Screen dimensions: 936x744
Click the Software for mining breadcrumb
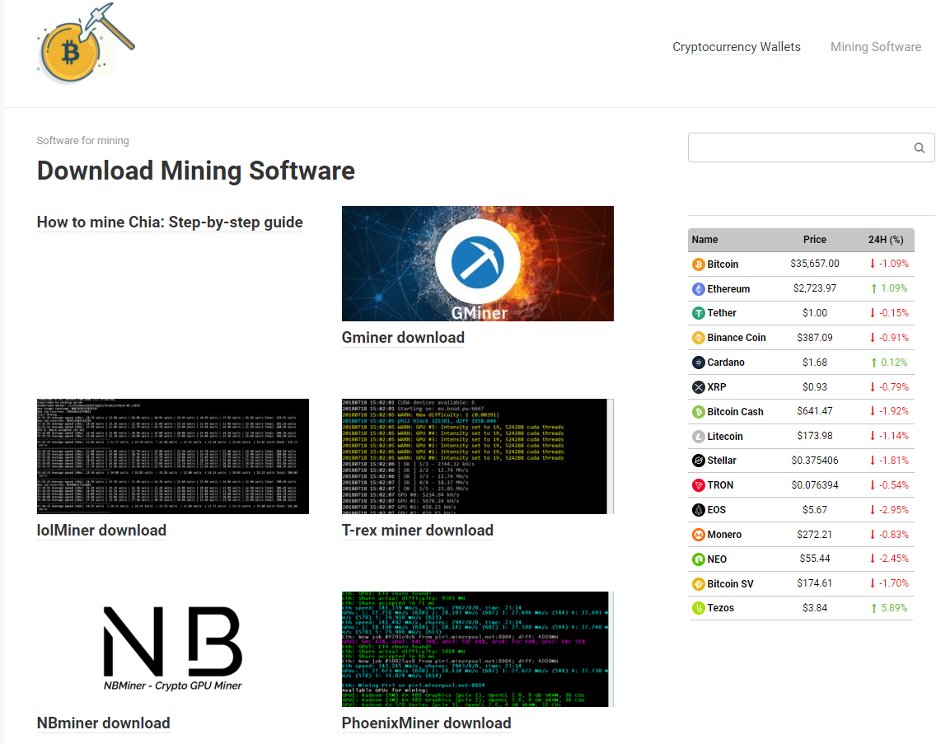(83, 140)
